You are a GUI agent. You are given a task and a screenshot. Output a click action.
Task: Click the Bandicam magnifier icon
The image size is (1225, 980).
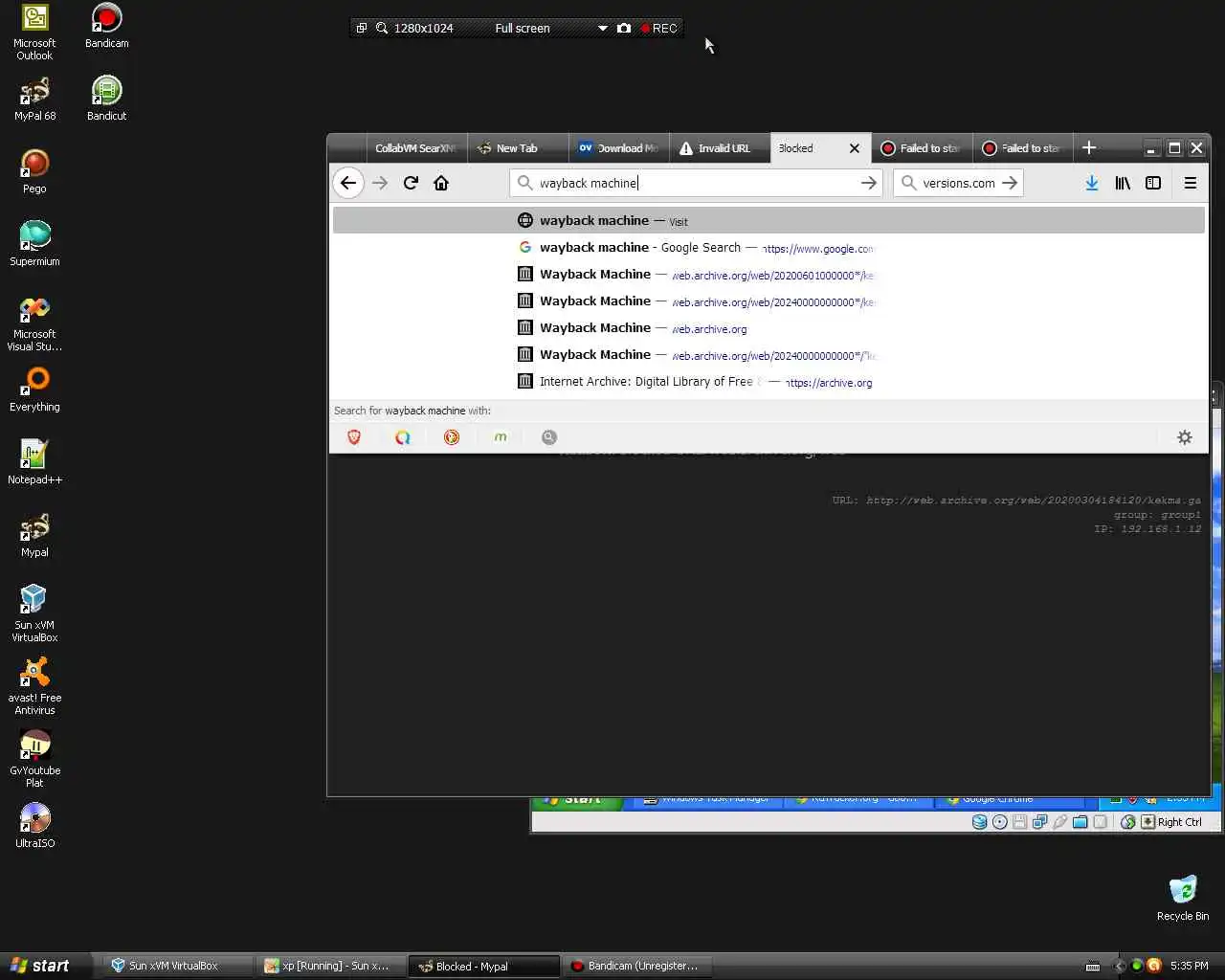pos(382,28)
